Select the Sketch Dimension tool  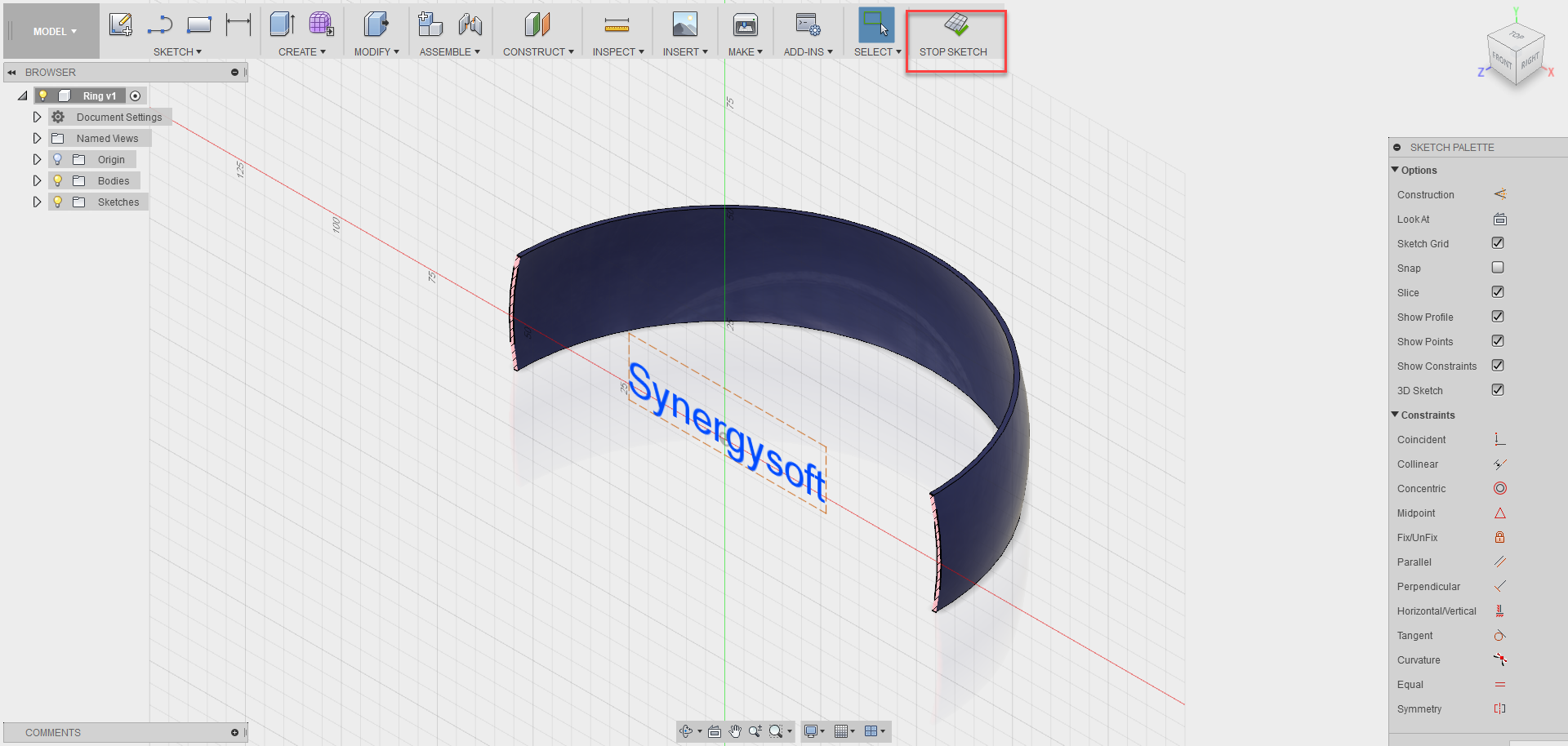click(238, 24)
